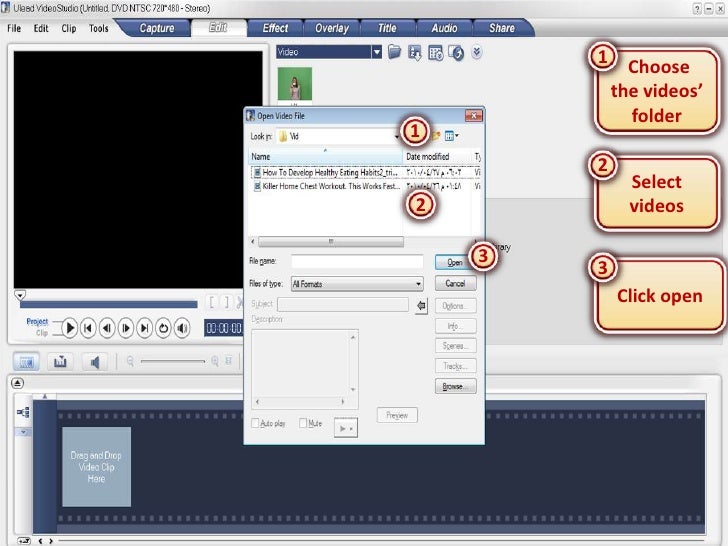Click the Date modified column header
This screenshot has height=546, width=728.
[x=437, y=156]
